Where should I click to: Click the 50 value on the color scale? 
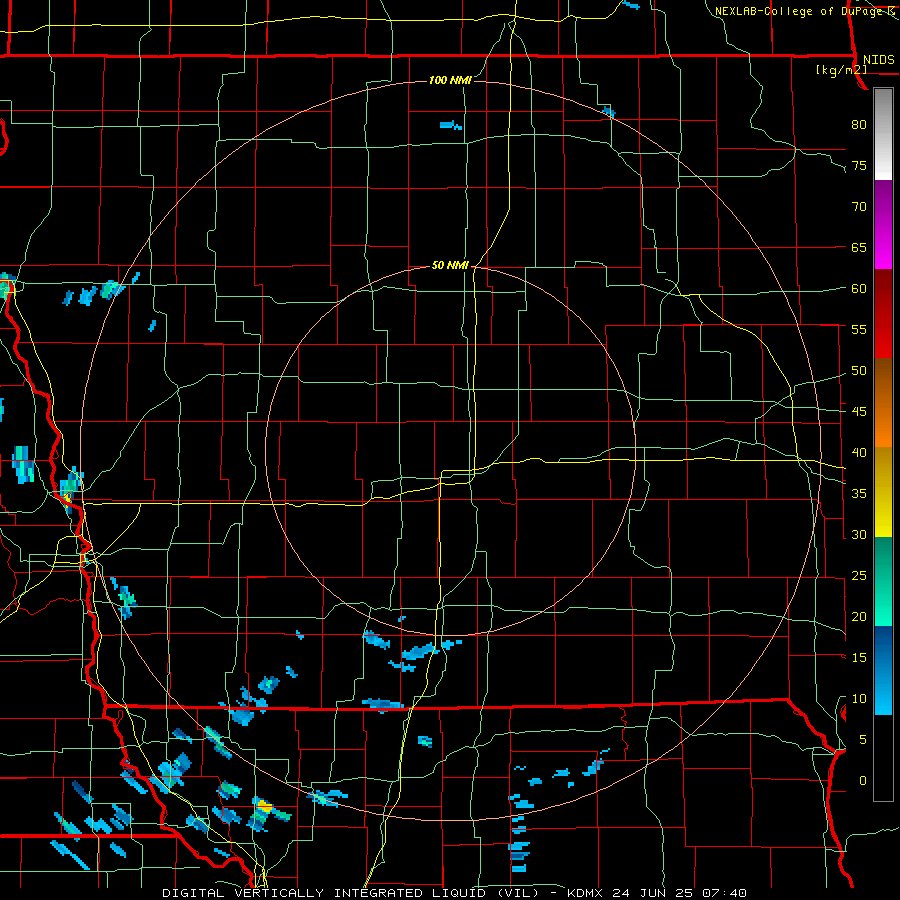click(859, 371)
